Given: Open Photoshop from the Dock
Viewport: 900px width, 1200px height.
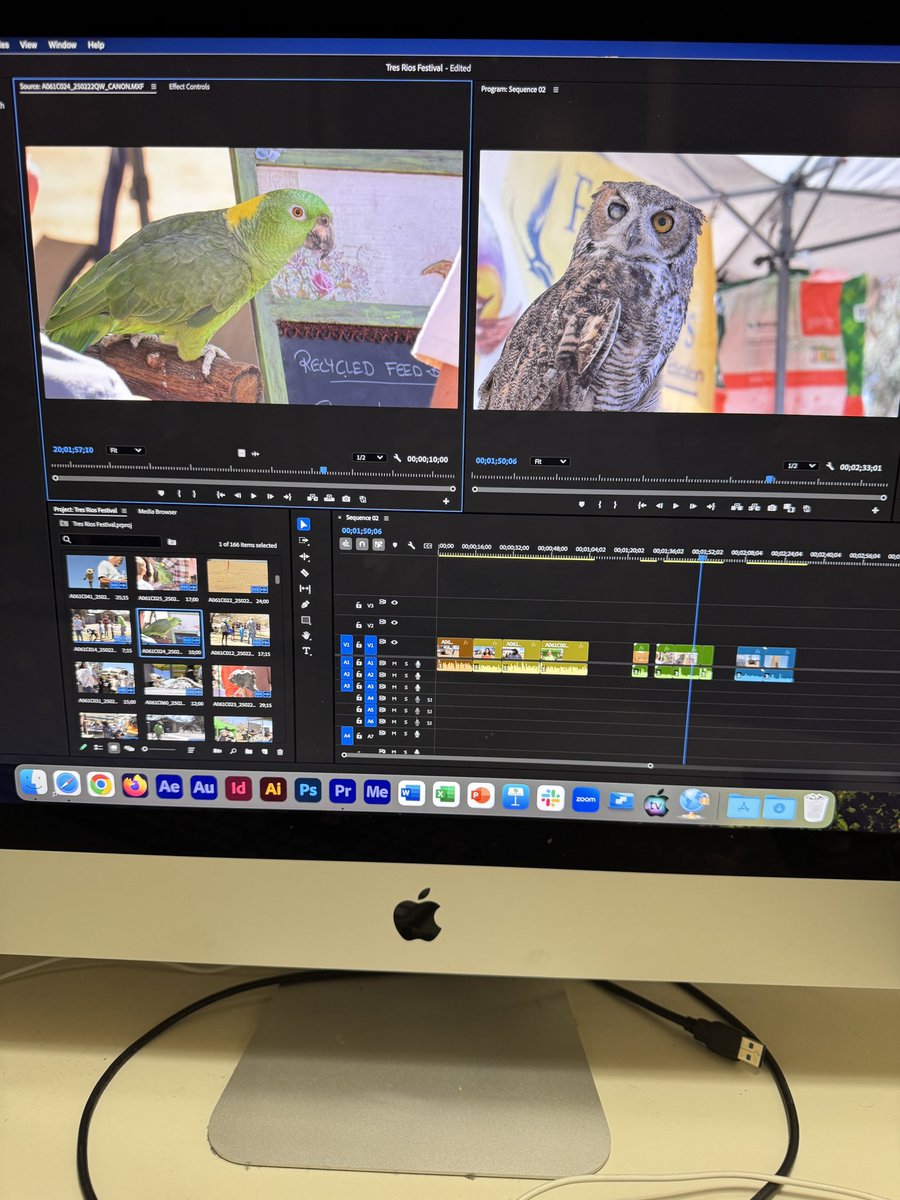Looking at the screenshot, I should click(308, 789).
